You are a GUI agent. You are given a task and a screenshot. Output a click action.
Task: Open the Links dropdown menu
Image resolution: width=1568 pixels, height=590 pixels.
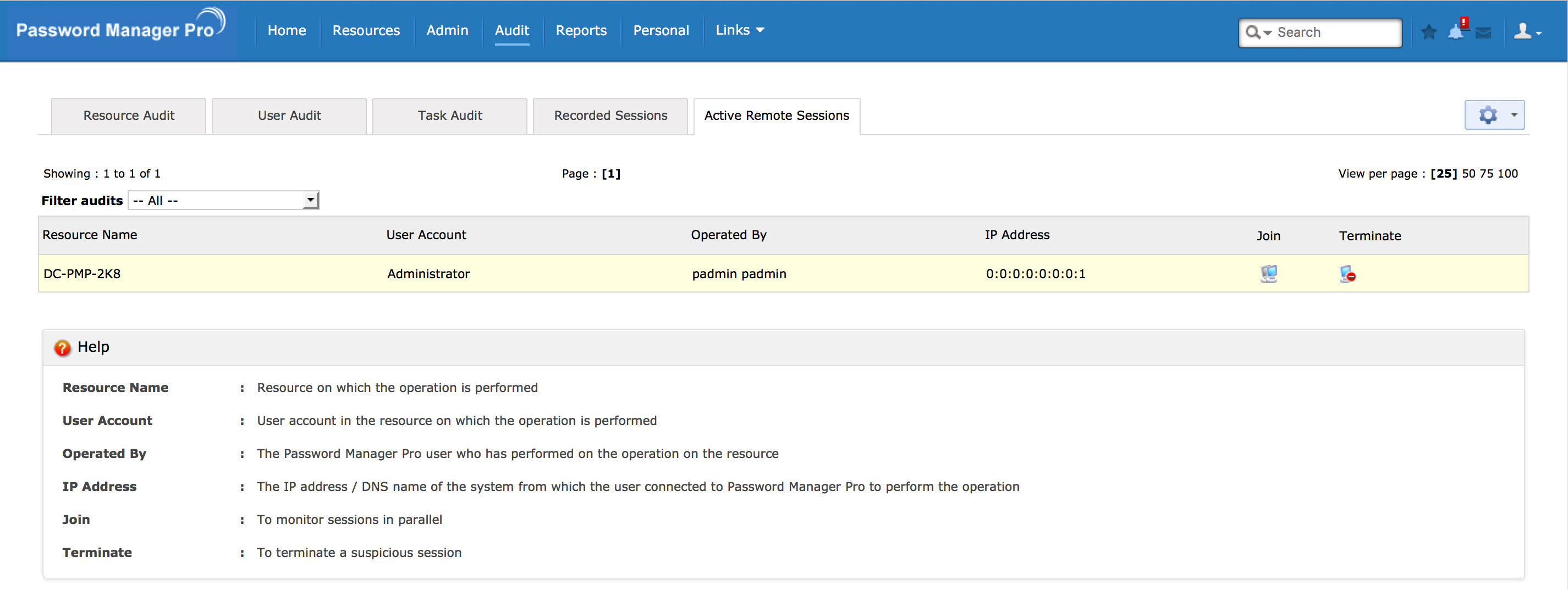click(x=740, y=30)
